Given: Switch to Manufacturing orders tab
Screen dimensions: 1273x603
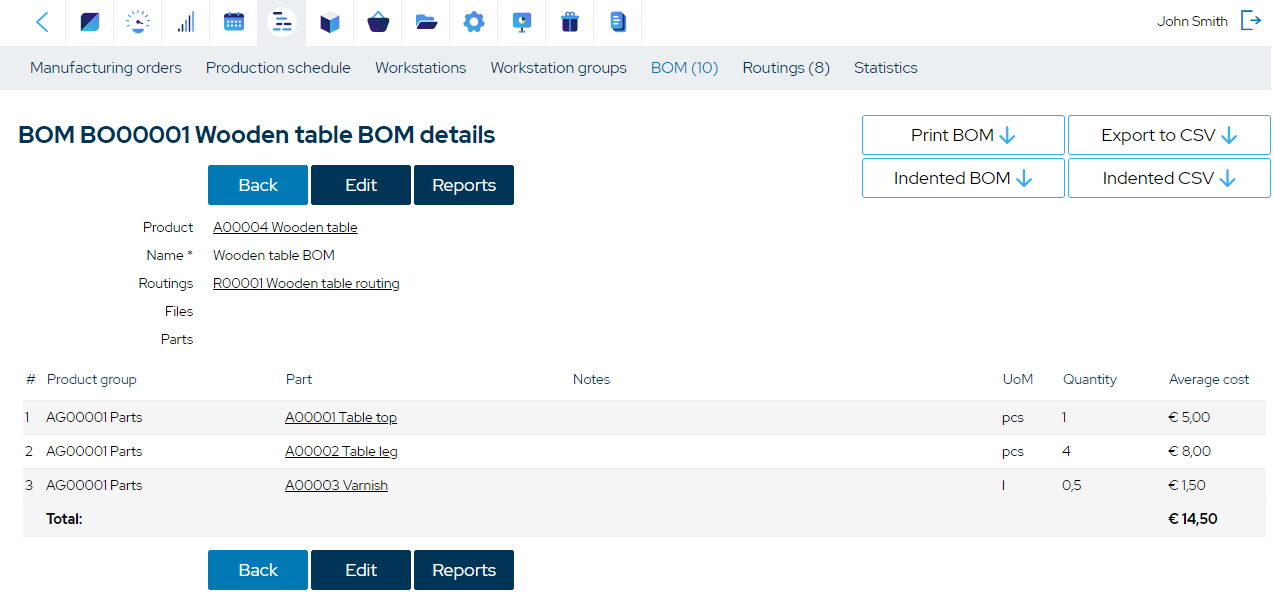Looking at the screenshot, I should click(x=106, y=68).
